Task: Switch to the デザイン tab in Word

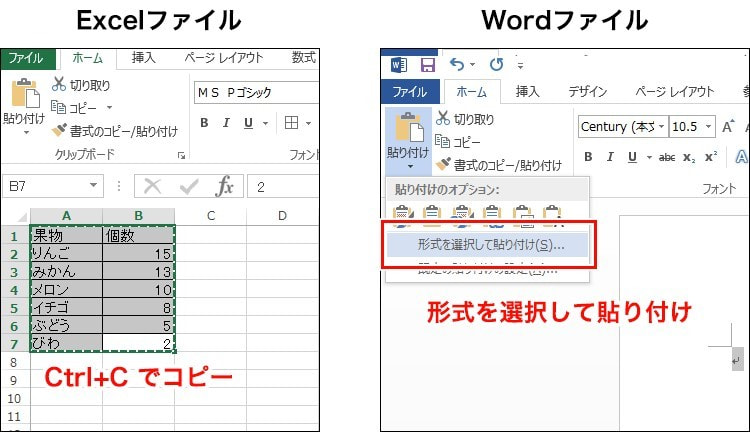Action: pyautogui.click(x=588, y=92)
